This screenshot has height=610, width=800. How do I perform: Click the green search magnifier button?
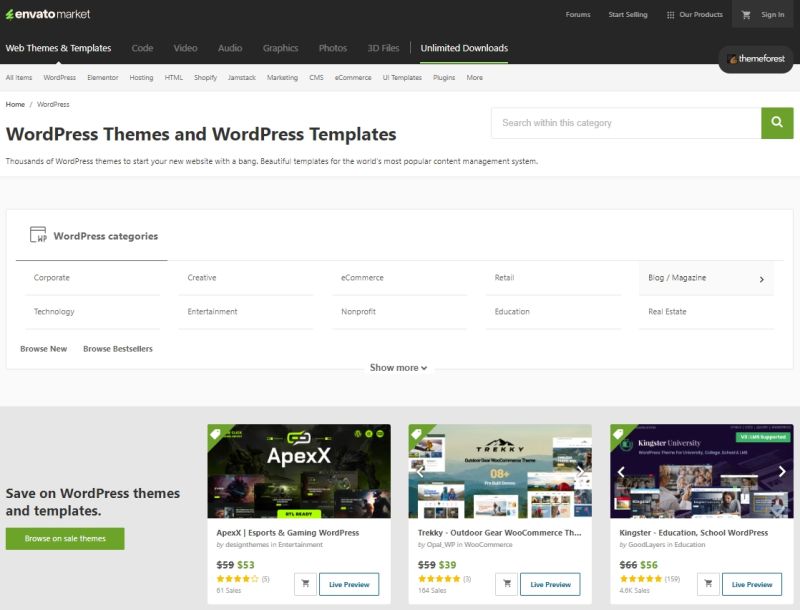[x=776, y=123]
